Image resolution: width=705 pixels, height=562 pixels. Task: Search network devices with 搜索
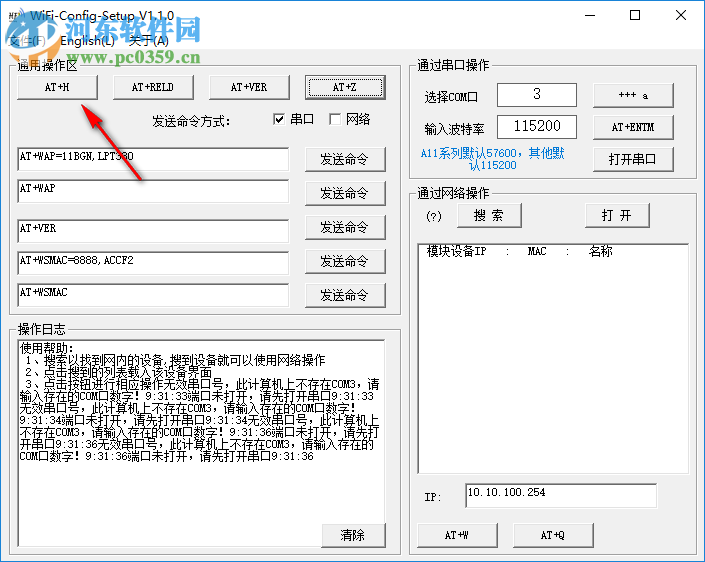489,215
